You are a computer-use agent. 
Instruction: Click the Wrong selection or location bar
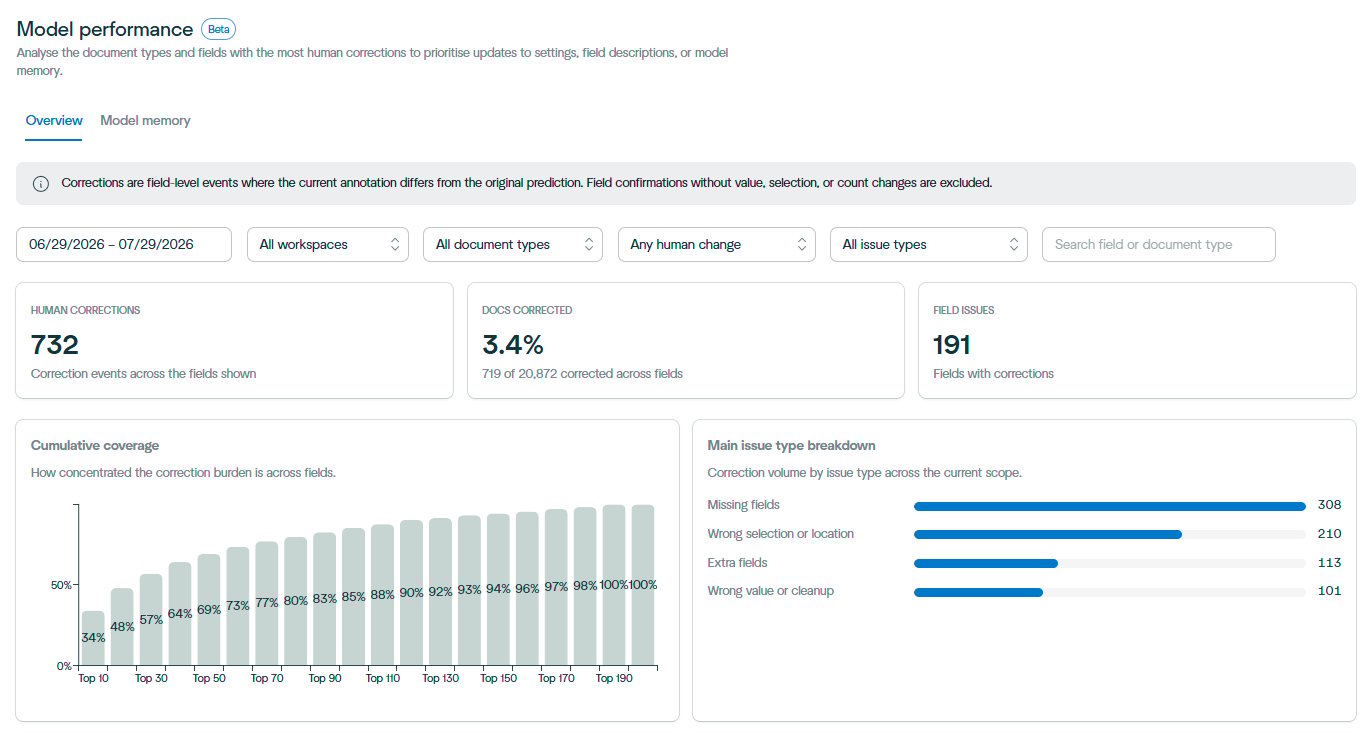pyautogui.click(x=1110, y=535)
